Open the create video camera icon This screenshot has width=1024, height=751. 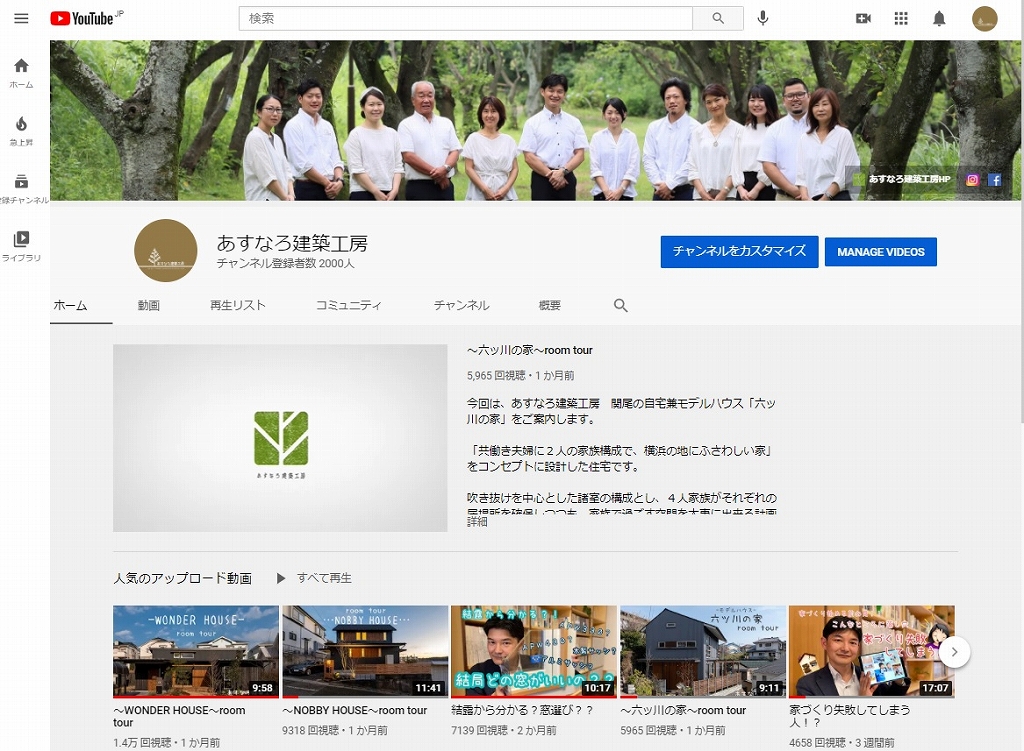[x=863, y=18]
